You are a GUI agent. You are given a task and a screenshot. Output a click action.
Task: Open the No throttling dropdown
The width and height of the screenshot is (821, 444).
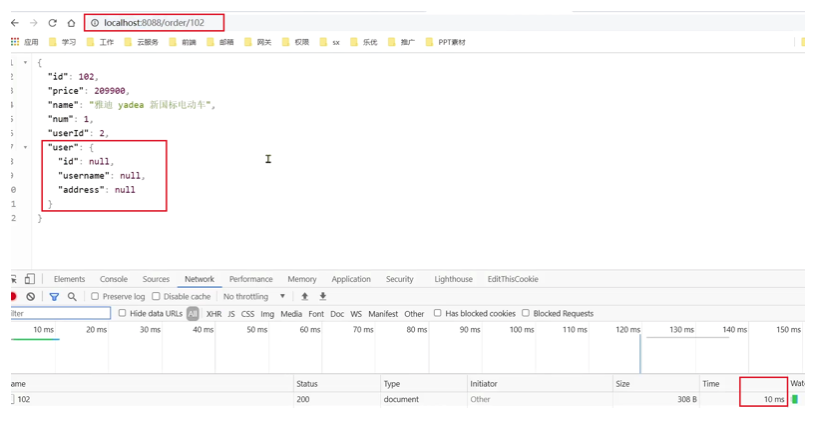254,296
